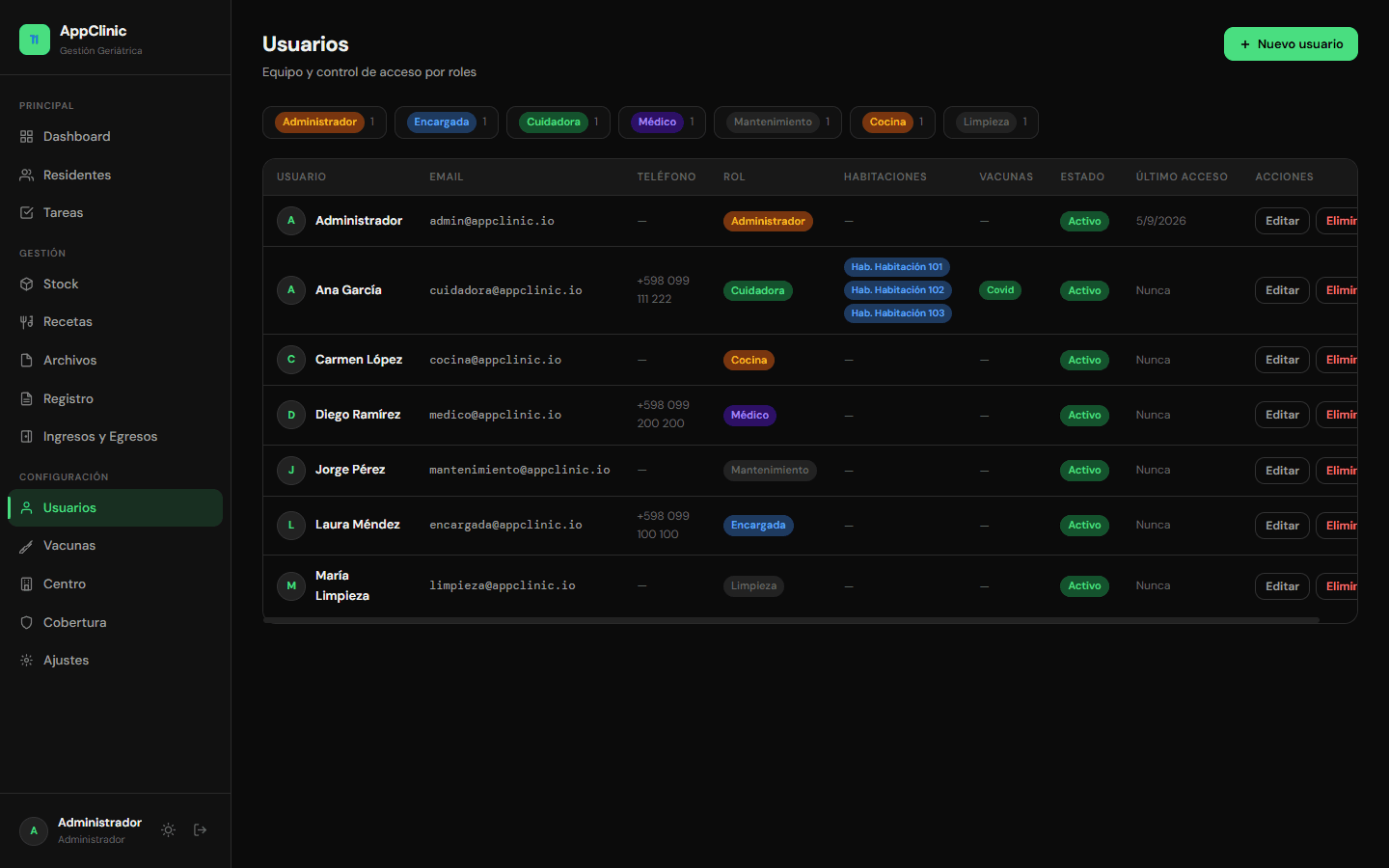Open Recetas from its utensils icon
1389x868 pixels.
click(27, 322)
